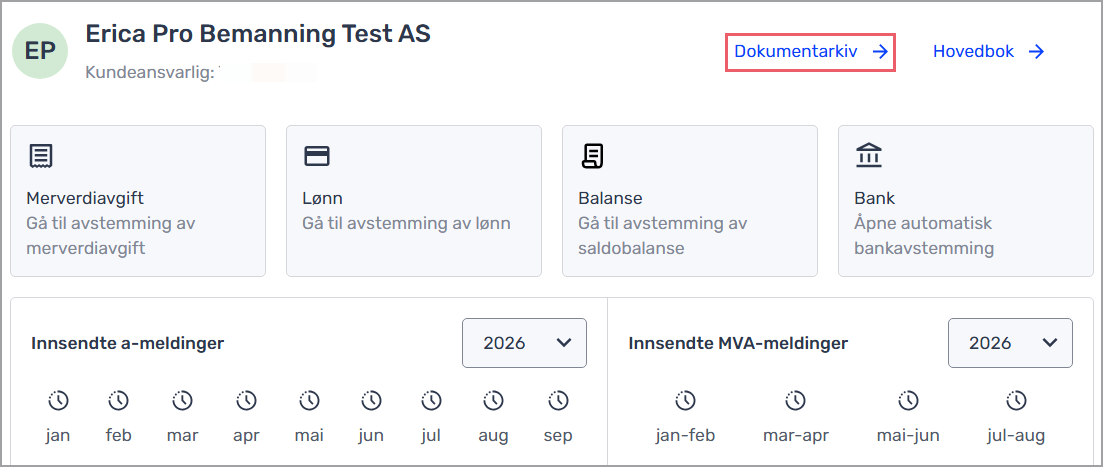The width and height of the screenshot is (1103, 467).
Task: Click the pending clock icon for jan-feb
Action: 685,401
